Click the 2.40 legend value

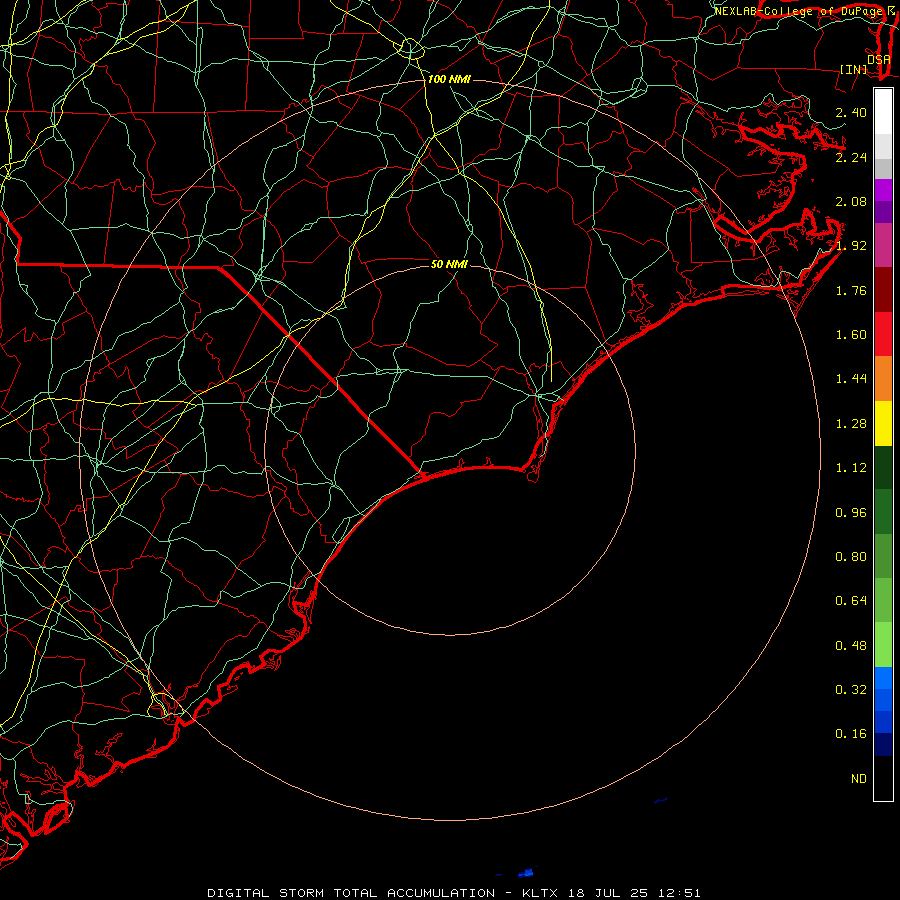(851, 112)
